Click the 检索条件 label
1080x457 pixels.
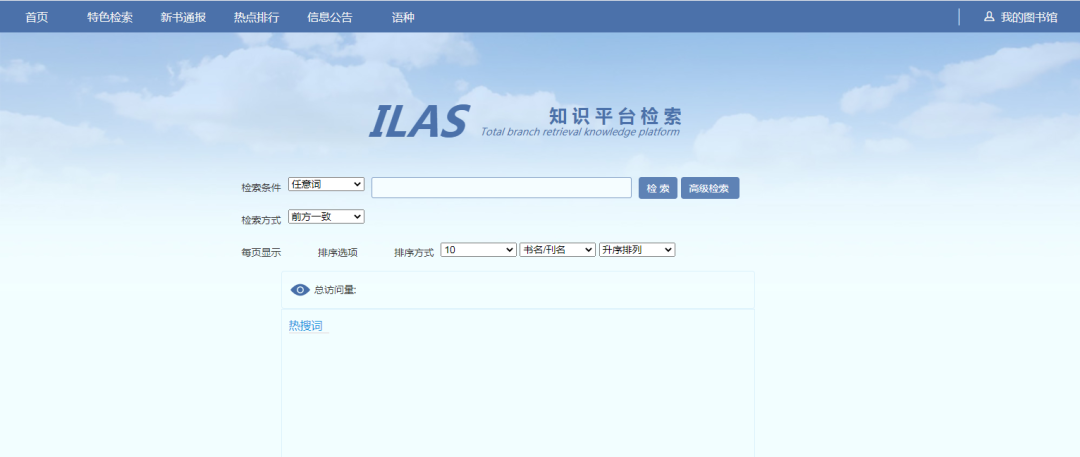pos(261,188)
